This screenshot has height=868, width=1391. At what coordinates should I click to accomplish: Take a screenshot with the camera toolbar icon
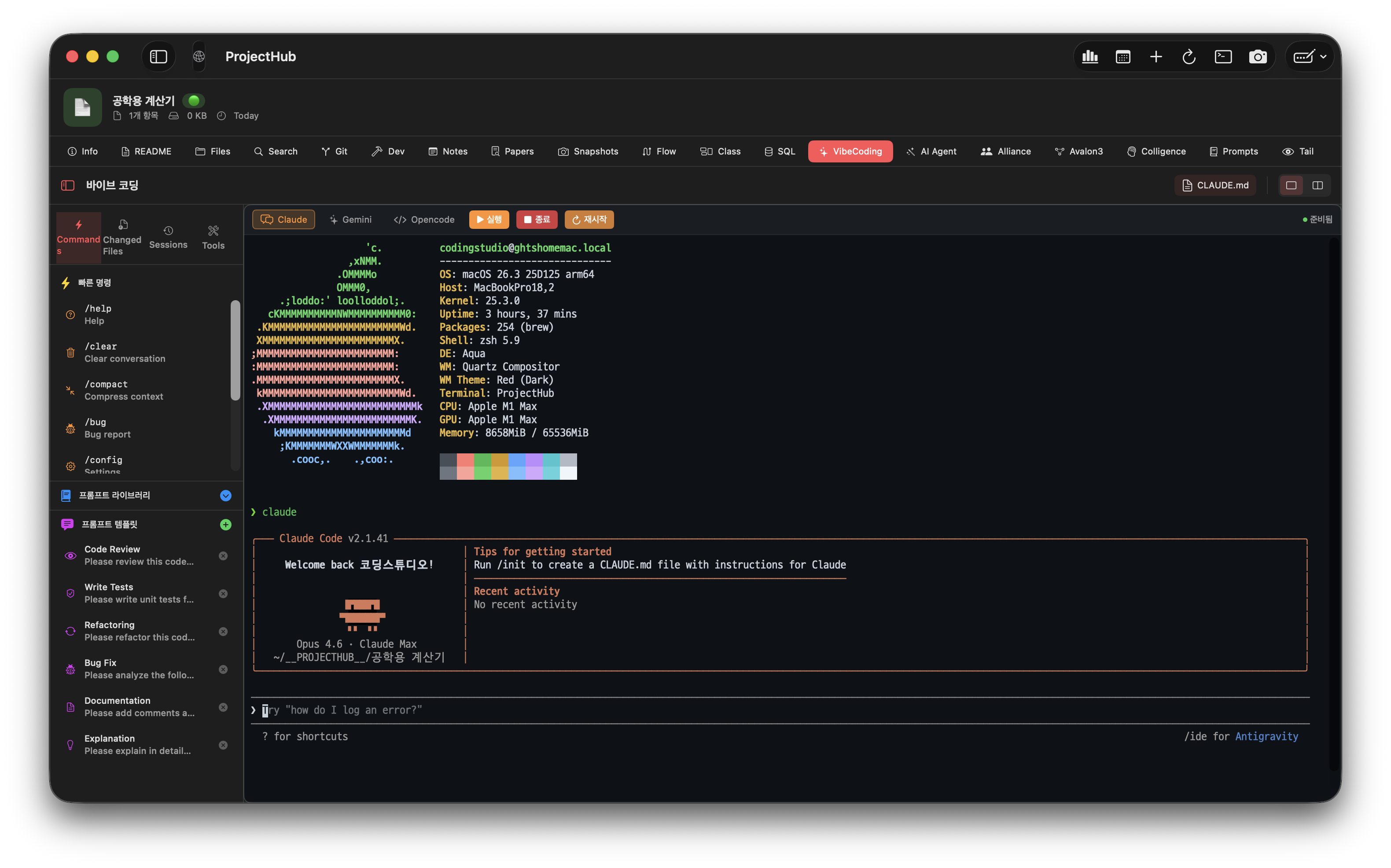[1258, 56]
